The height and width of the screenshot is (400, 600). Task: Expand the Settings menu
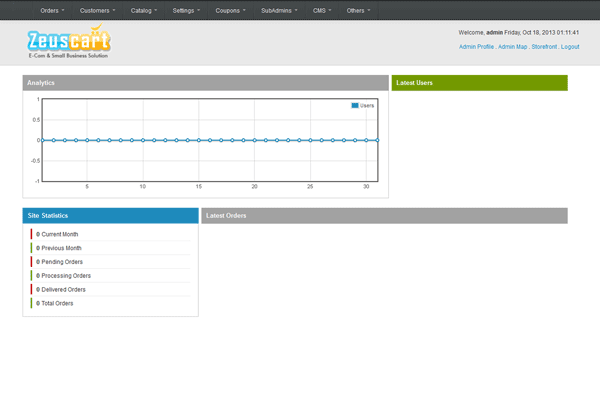coord(186,11)
